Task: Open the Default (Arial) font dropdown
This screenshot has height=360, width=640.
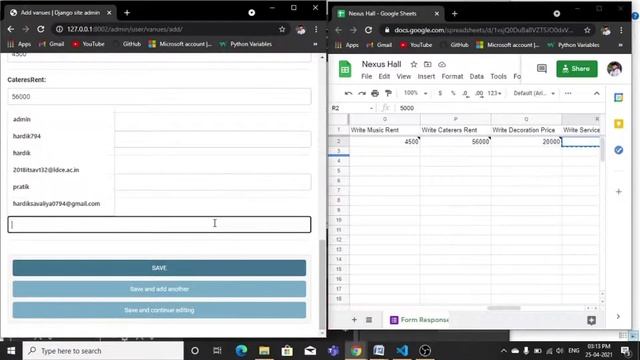Action: pyautogui.click(x=534, y=93)
